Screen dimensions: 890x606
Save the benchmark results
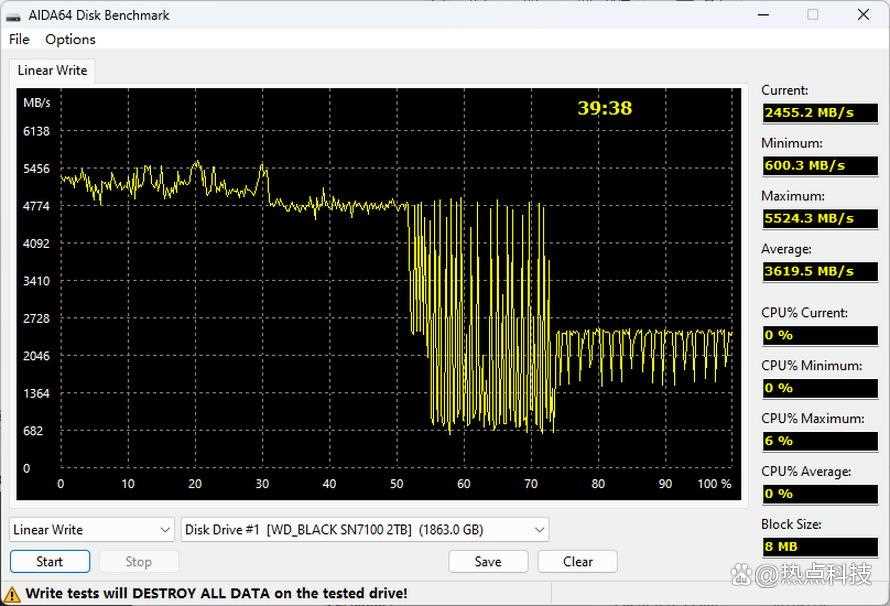coord(487,562)
